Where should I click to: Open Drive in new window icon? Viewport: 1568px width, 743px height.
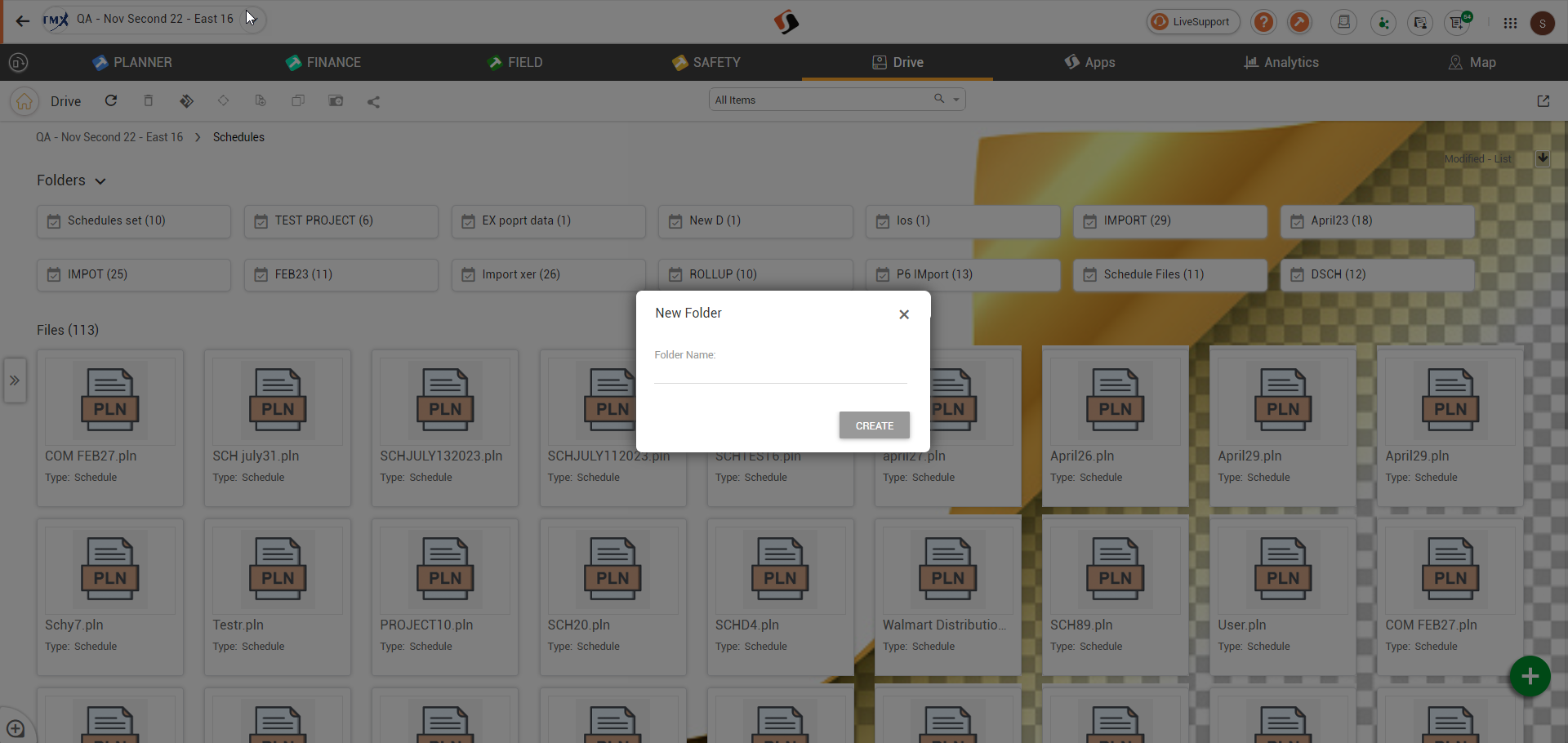click(1543, 101)
